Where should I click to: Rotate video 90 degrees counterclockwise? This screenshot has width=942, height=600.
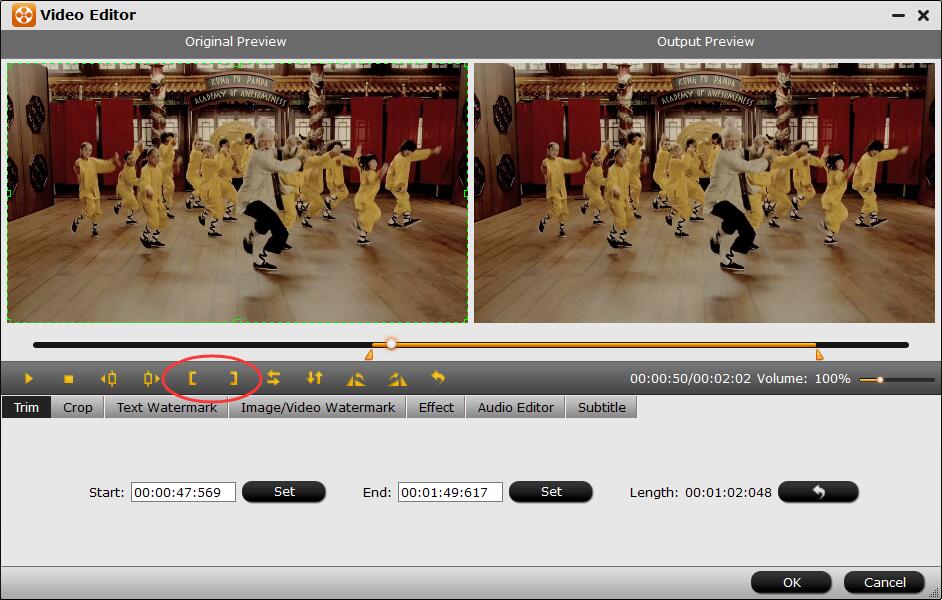click(x=356, y=379)
